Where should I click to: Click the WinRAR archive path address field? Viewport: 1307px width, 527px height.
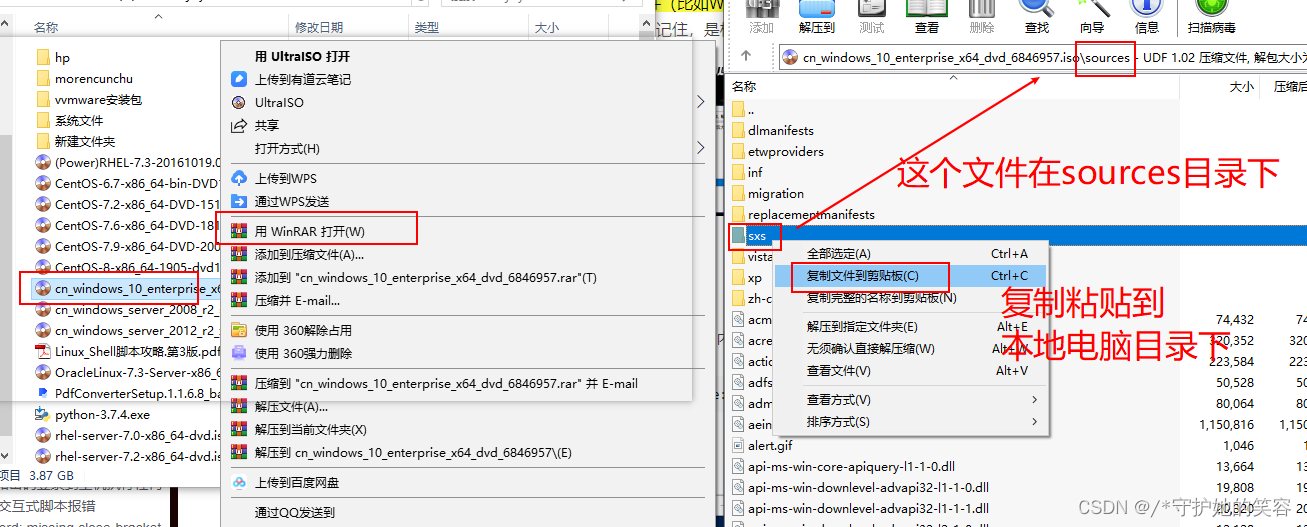pos(1041,57)
